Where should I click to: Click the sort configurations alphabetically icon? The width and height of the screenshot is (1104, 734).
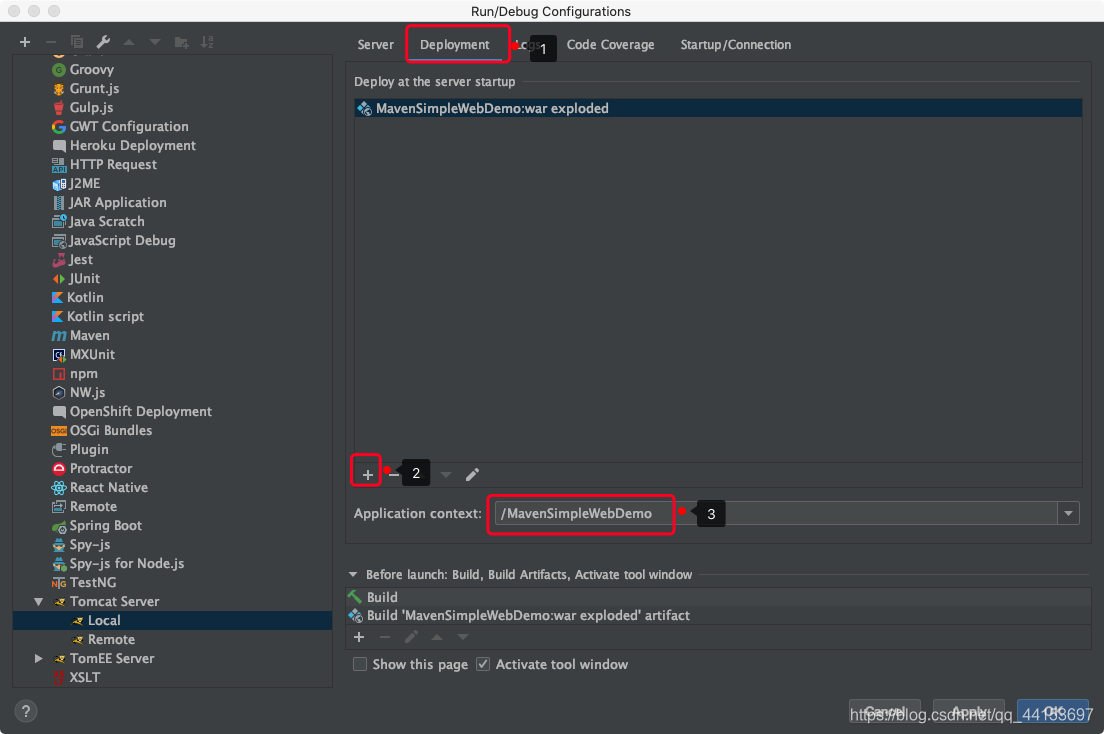point(207,42)
